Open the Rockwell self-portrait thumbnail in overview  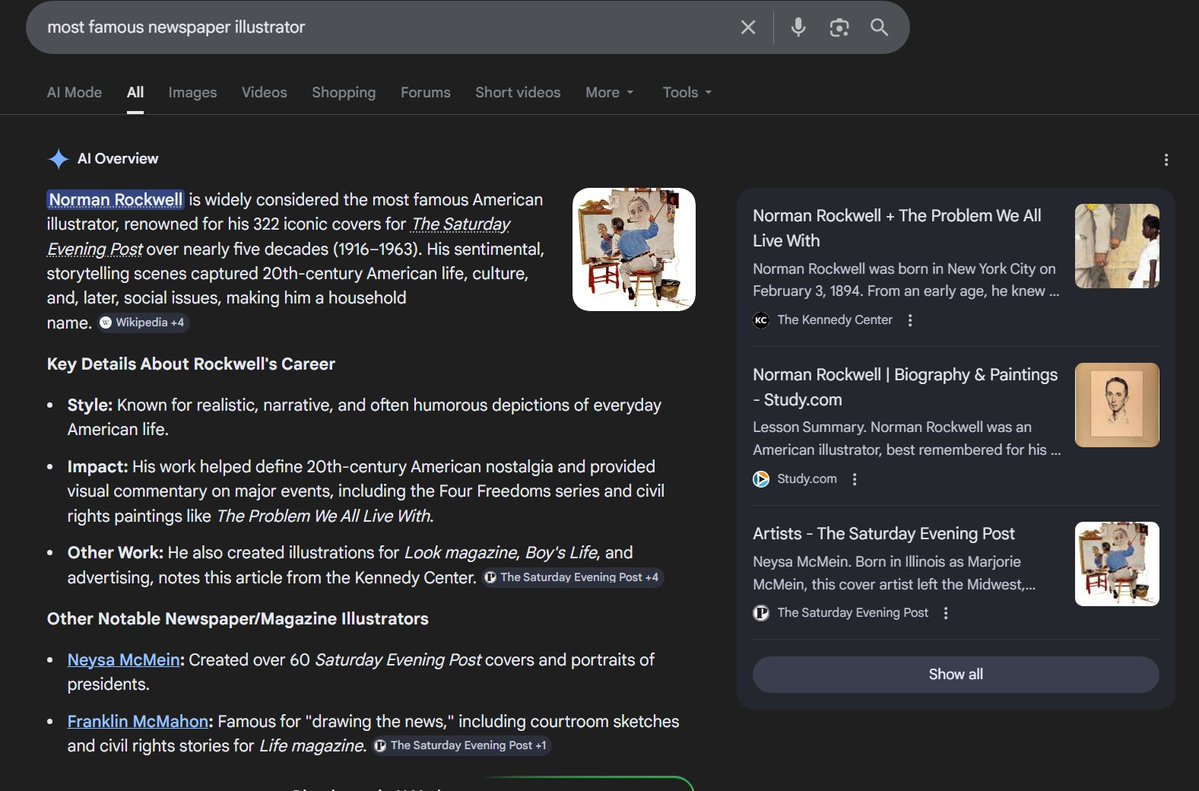tap(634, 249)
